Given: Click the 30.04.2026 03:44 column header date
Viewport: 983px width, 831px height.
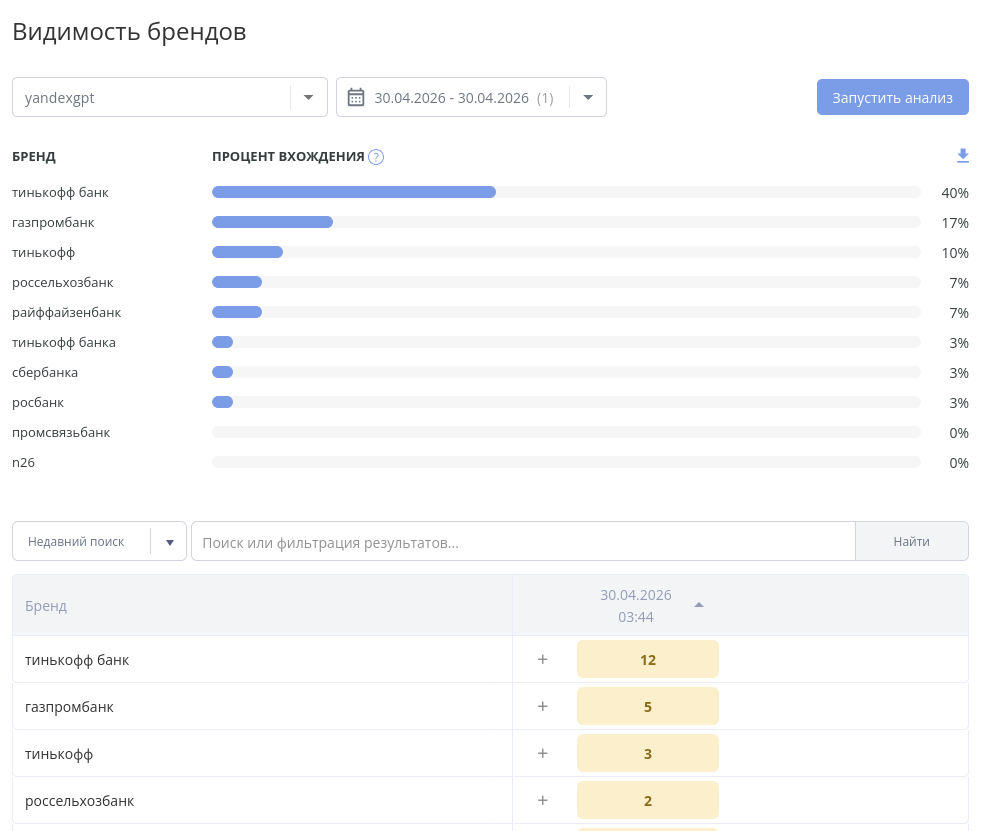Looking at the screenshot, I should tap(636, 605).
